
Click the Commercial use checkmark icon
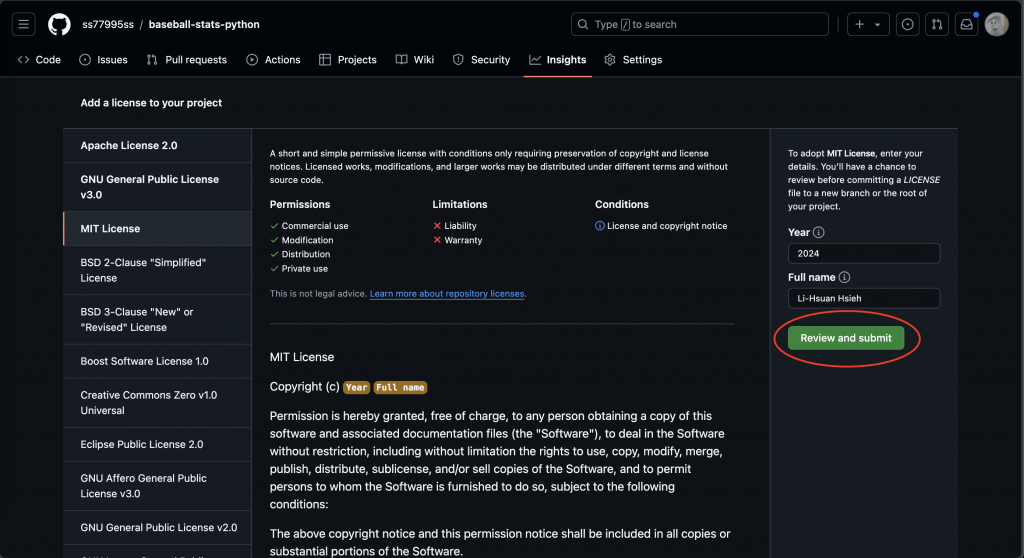(274, 226)
